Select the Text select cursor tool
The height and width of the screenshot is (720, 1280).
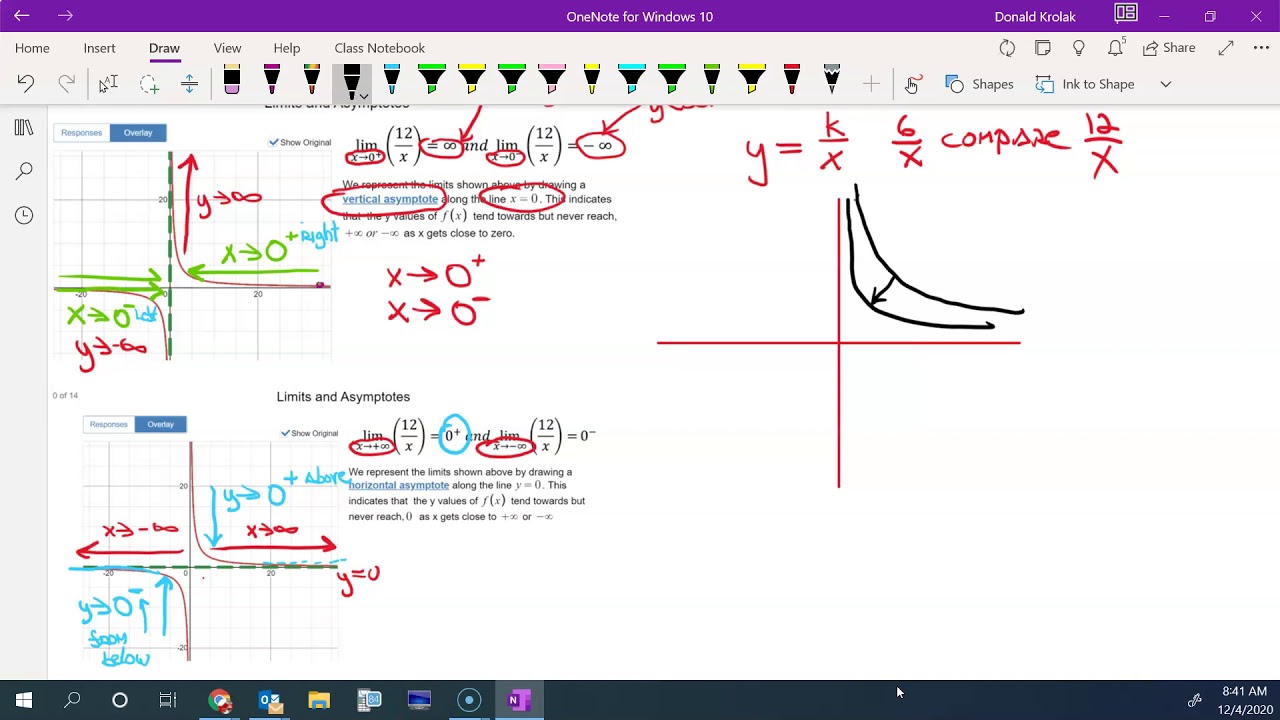108,84
